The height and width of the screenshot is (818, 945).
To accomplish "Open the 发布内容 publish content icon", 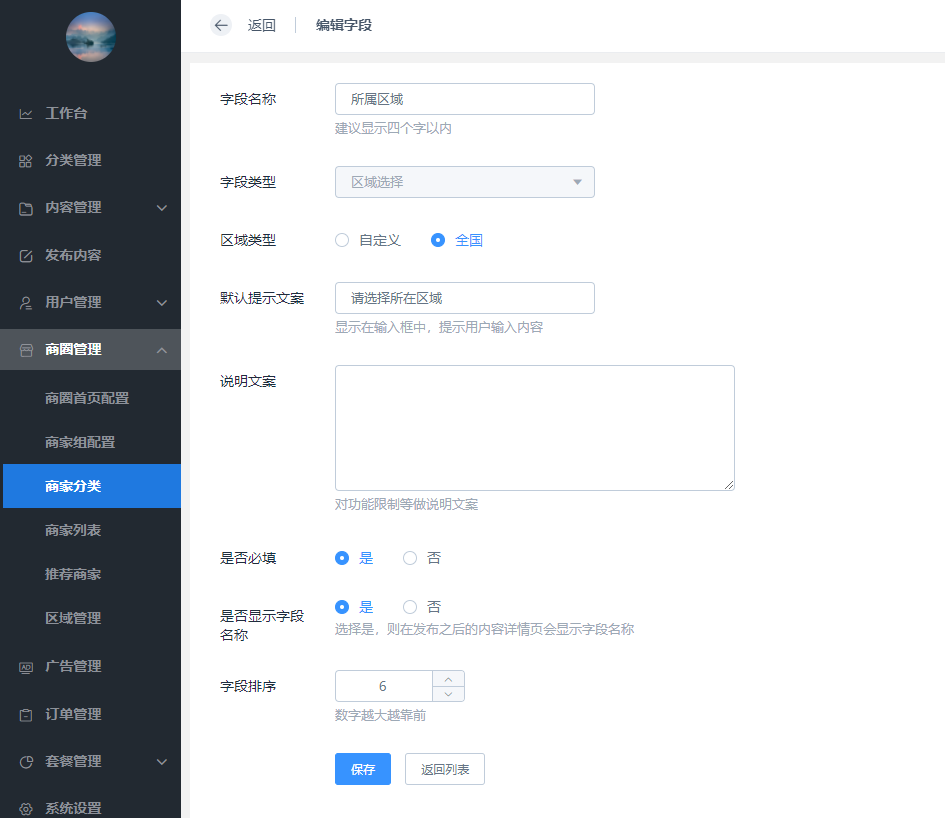I will coord(28,255).
